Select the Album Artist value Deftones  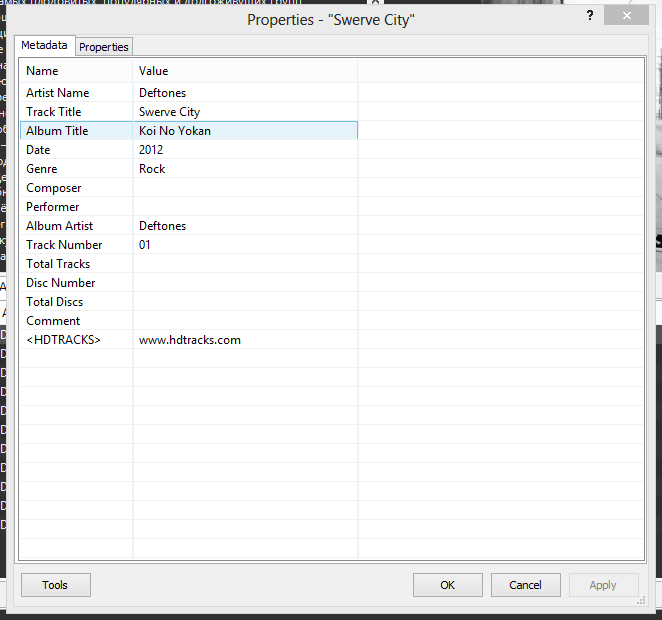pos(163,226)
